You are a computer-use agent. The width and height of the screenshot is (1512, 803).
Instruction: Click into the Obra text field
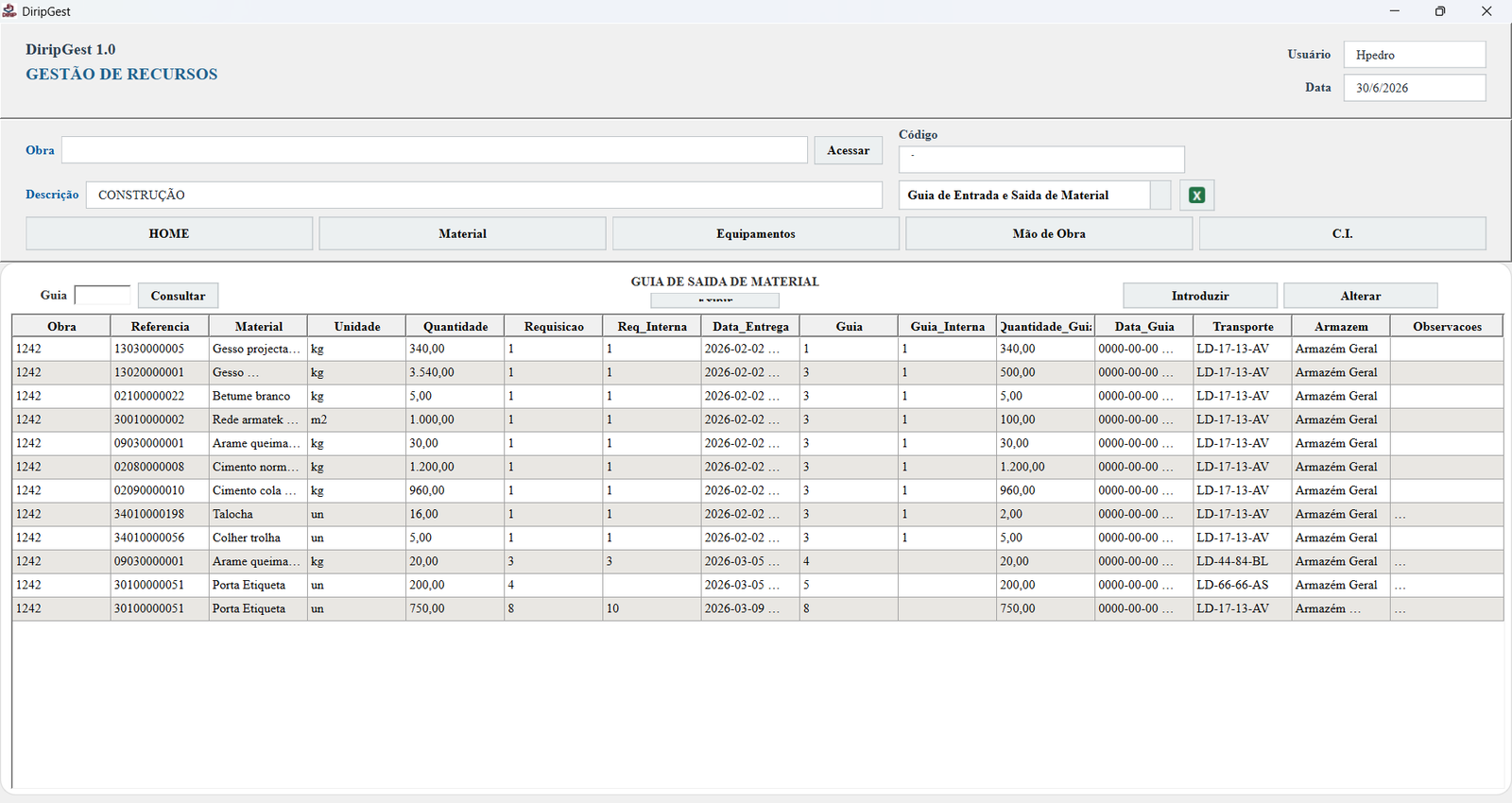435,150
